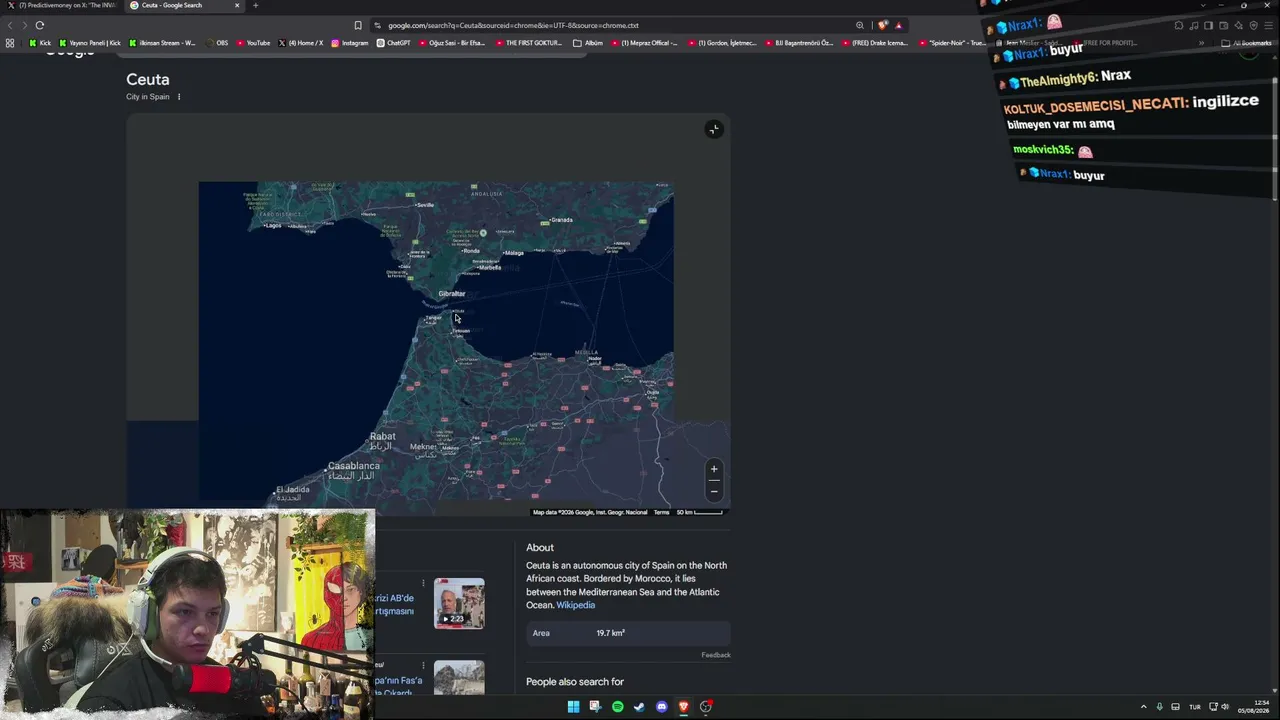
Task: Close the Ceuta - Google Search tab
Action: [x=237, y=5]
